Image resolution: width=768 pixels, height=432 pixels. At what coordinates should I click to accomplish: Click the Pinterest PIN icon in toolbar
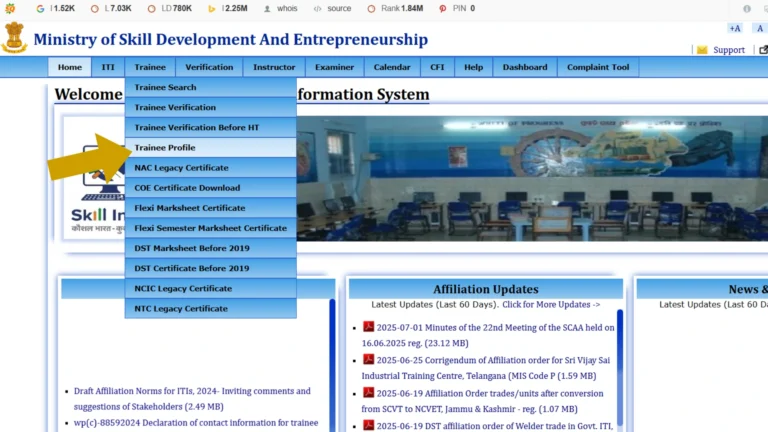click(443, 8)
